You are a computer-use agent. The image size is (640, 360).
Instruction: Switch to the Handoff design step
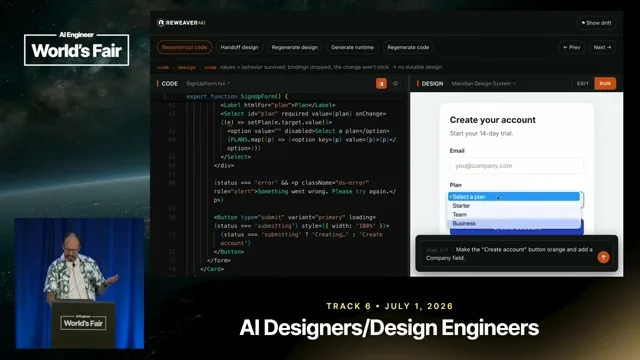(239, 47)
